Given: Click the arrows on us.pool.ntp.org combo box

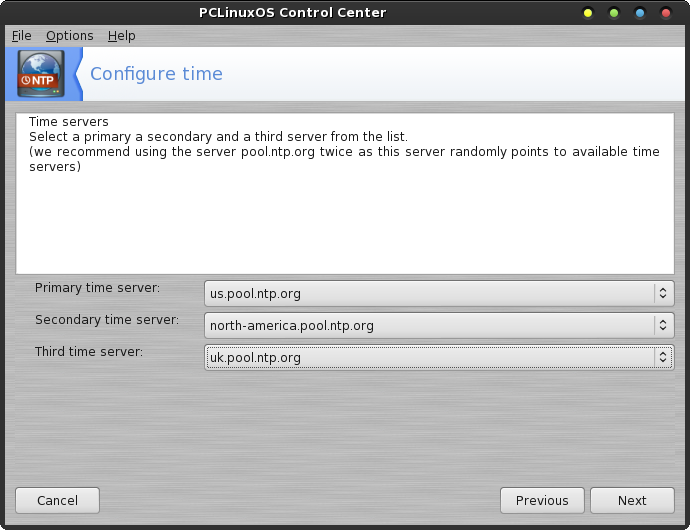Looking at the screenshot, I should [x=663, y=294].
